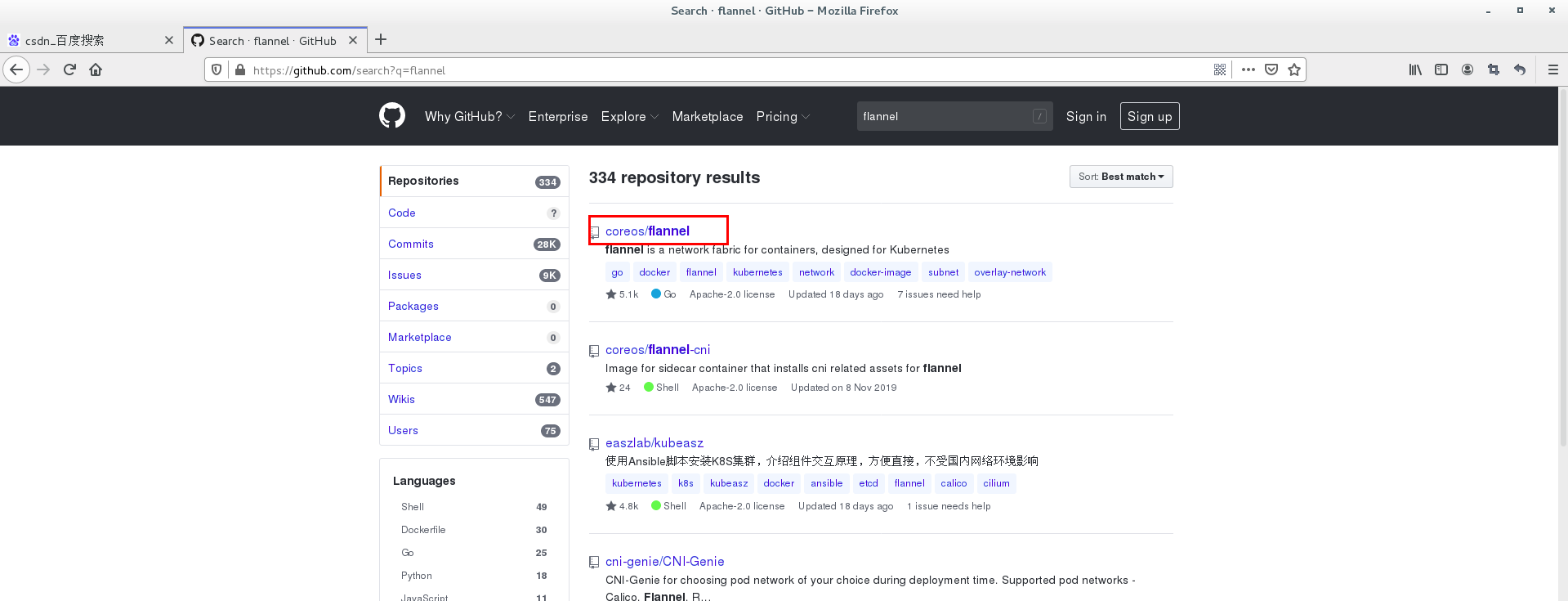Select the Commits search filter
Viewport: 1568px width, 601px height.
coord(474,244)
